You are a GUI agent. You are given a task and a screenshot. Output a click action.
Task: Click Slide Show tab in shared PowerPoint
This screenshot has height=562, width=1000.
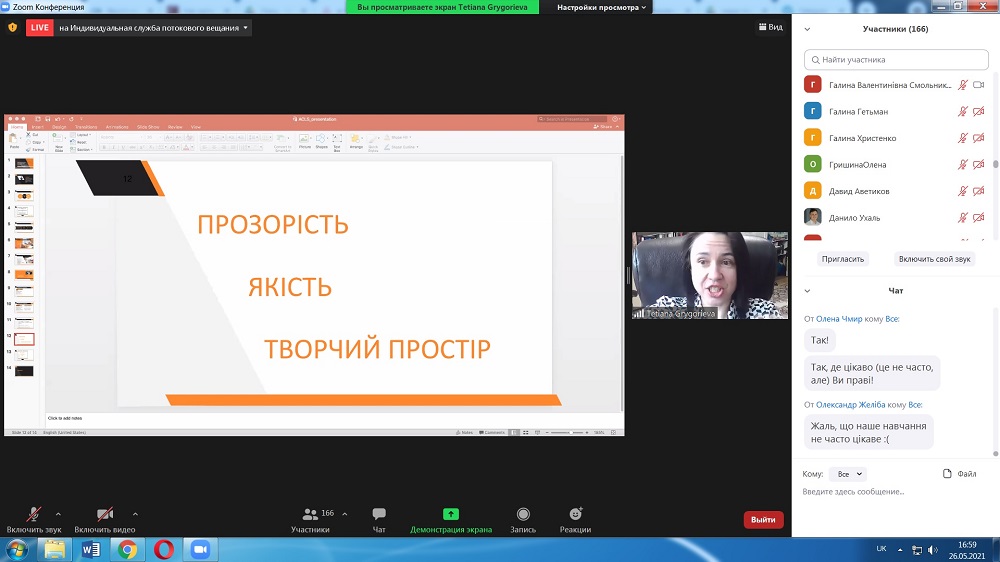[x=148, y=127]
